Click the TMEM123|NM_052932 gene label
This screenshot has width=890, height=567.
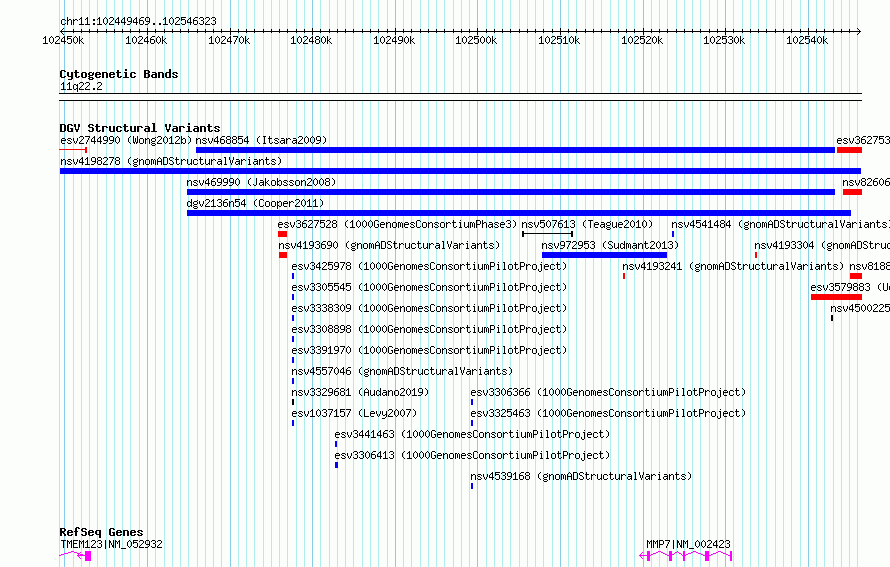click(x=111, y=544)
